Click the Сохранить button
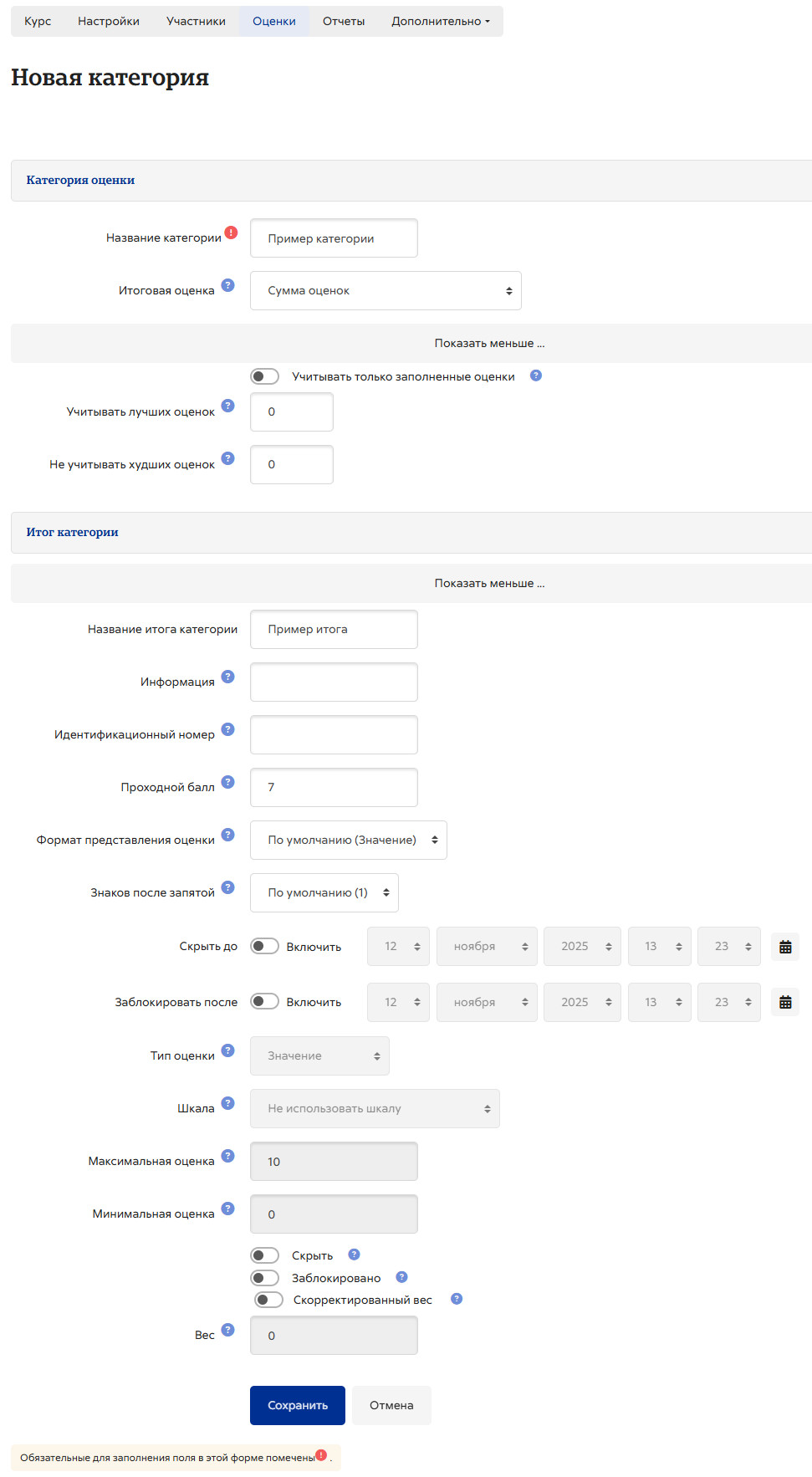This screenshot has height=1477, width=812. coord(297,1405)
